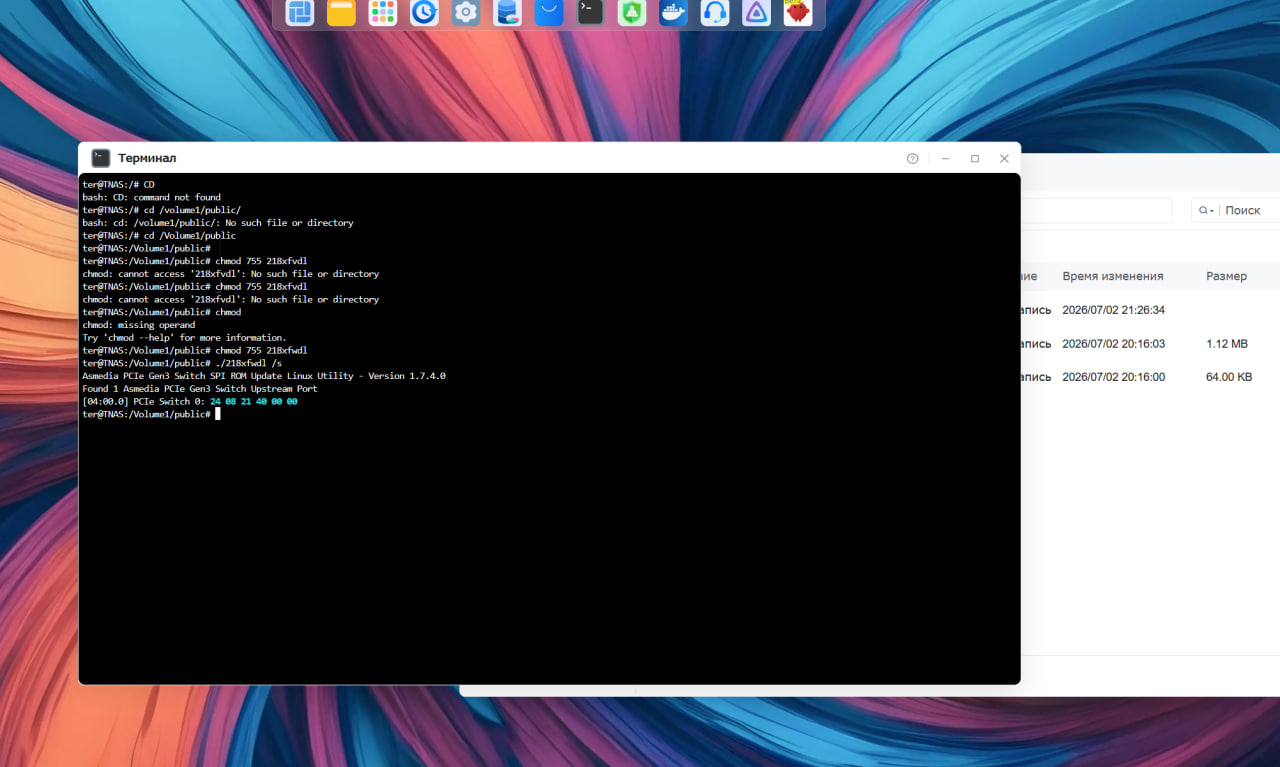Open the green shield security app
This screenshot has width=1280, height=767.
632,12
